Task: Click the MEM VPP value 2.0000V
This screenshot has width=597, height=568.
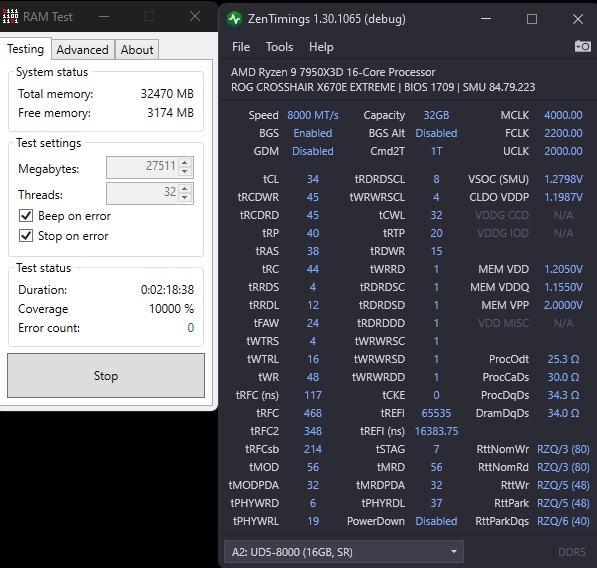Action: click(x=563, y=305)
